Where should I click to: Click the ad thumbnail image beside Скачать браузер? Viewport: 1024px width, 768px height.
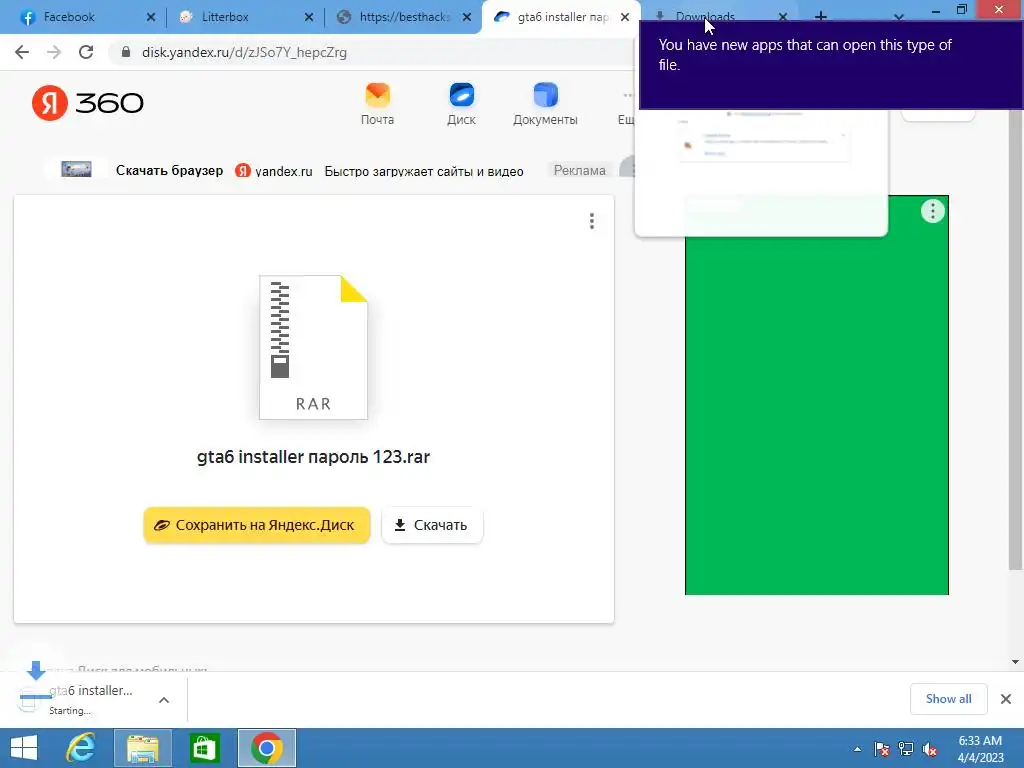click(x=76, y=170)
